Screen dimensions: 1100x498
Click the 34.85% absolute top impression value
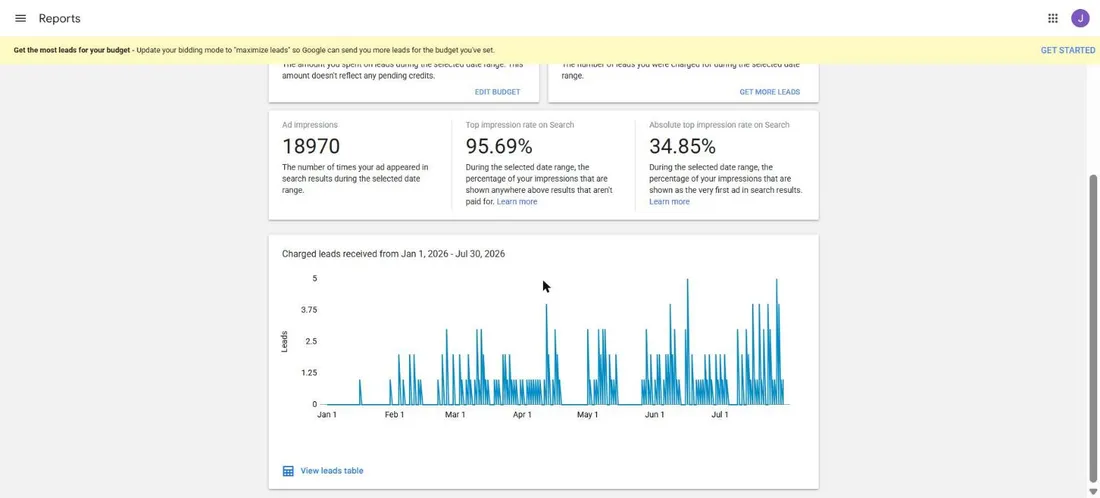pos(682,147)
